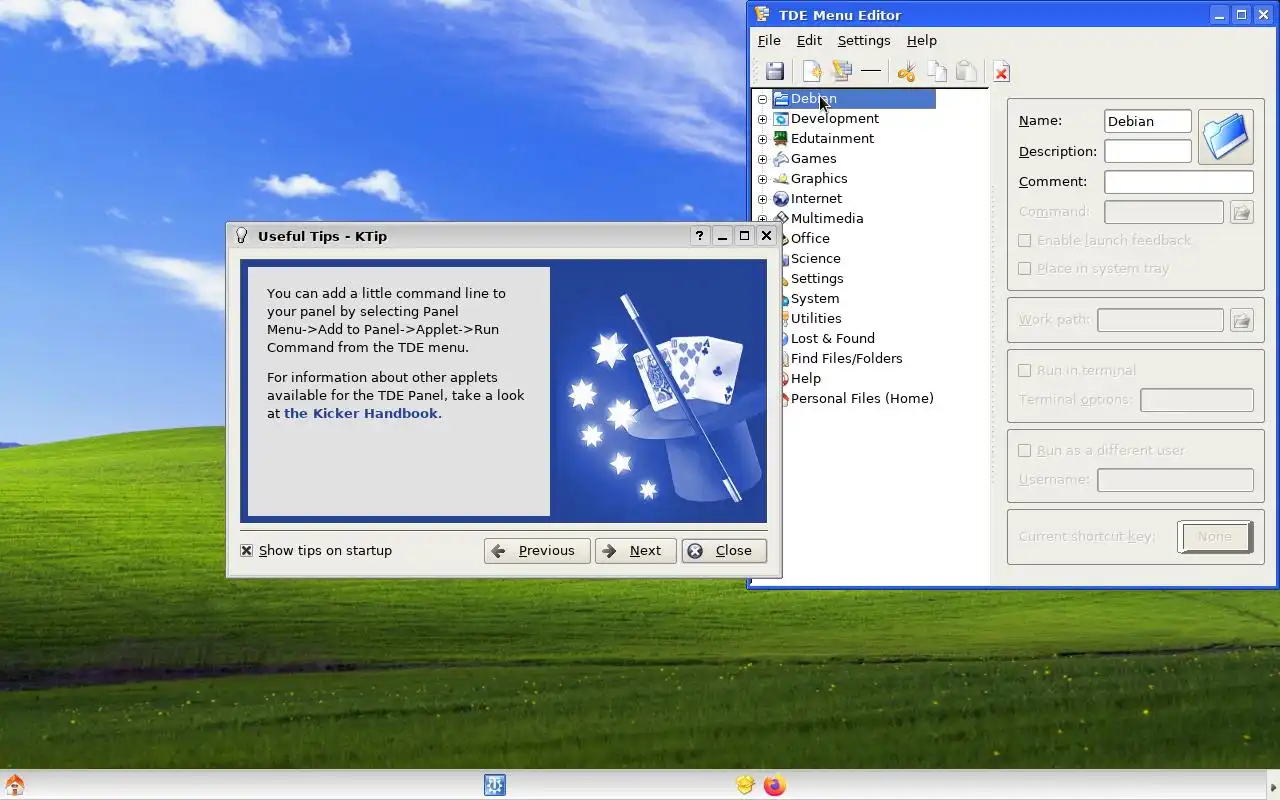Click the Debian folder icon in tree
Screen dimensions: 1280x800
pos(781,99)
